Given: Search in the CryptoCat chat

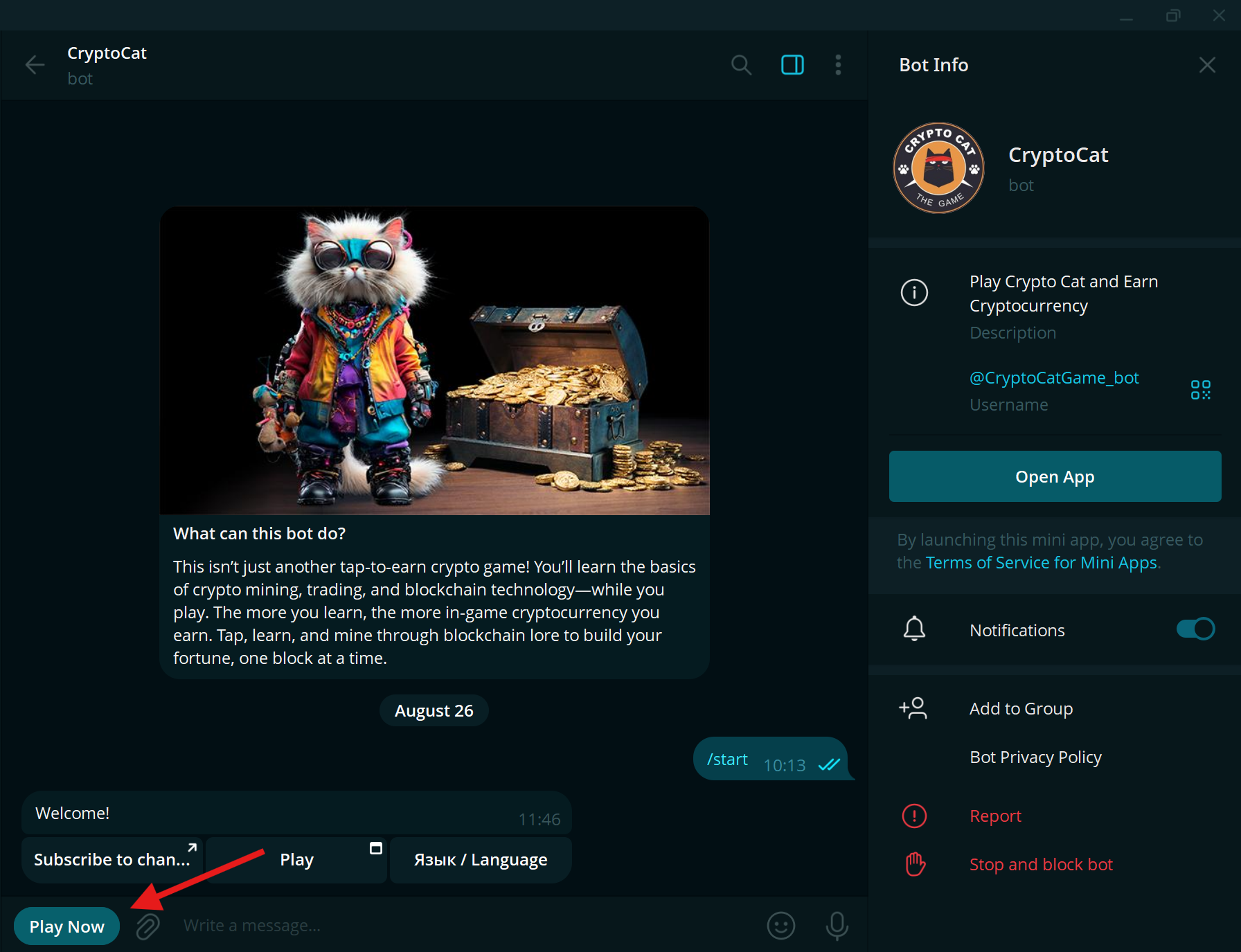Looking at the screenshot, I should tap(741, 65).
